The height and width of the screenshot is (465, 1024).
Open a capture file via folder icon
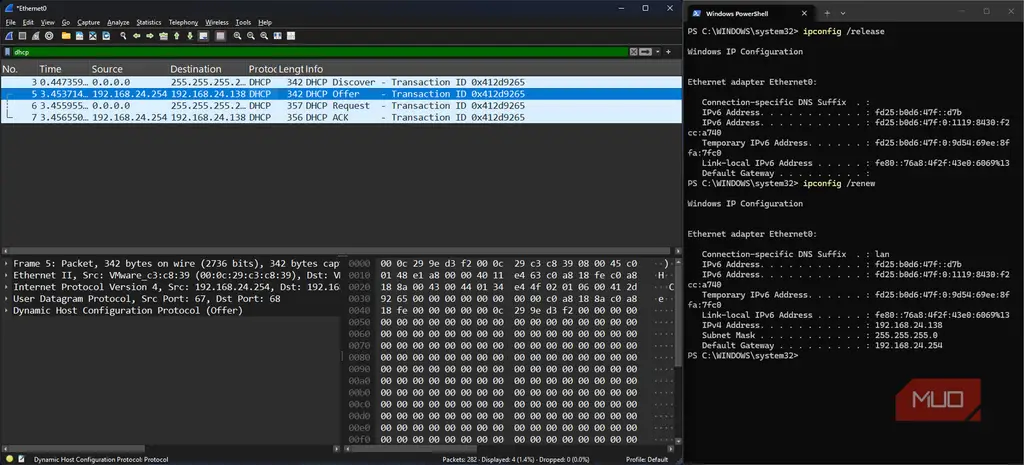pos(66,36)
